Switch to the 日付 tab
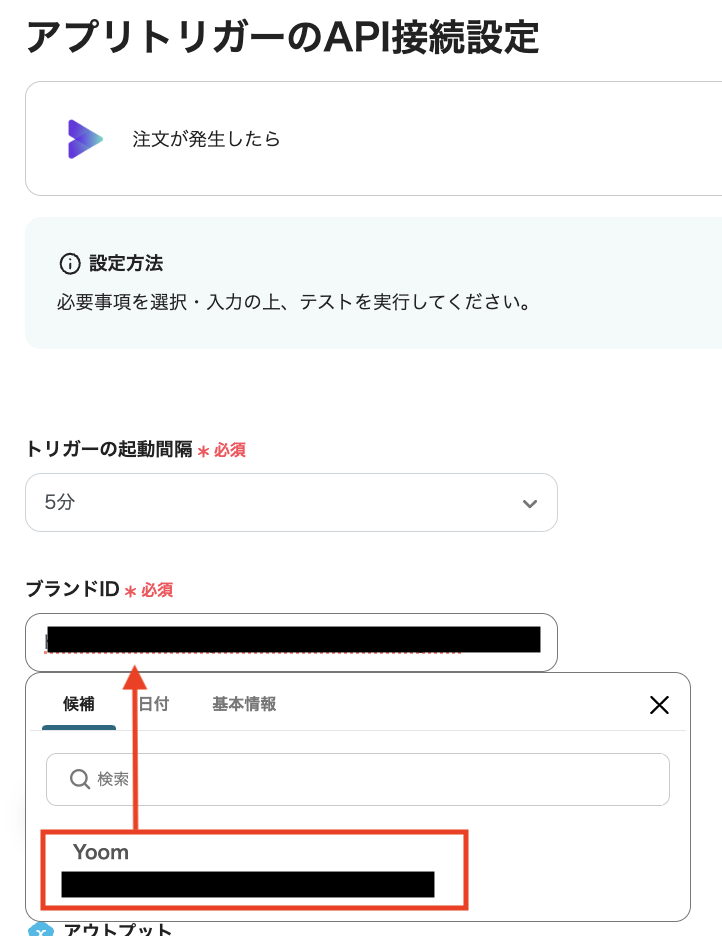The image size is (722, 936). coord(153,704)
